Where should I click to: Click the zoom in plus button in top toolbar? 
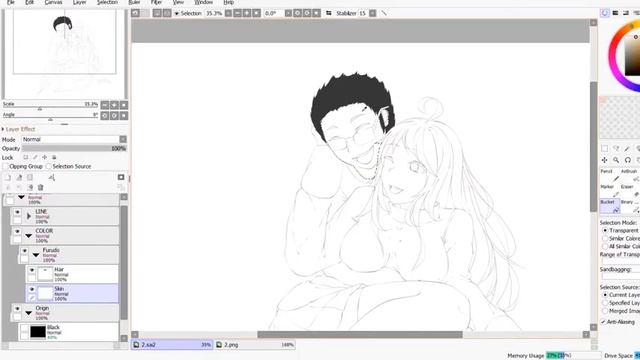247,13
